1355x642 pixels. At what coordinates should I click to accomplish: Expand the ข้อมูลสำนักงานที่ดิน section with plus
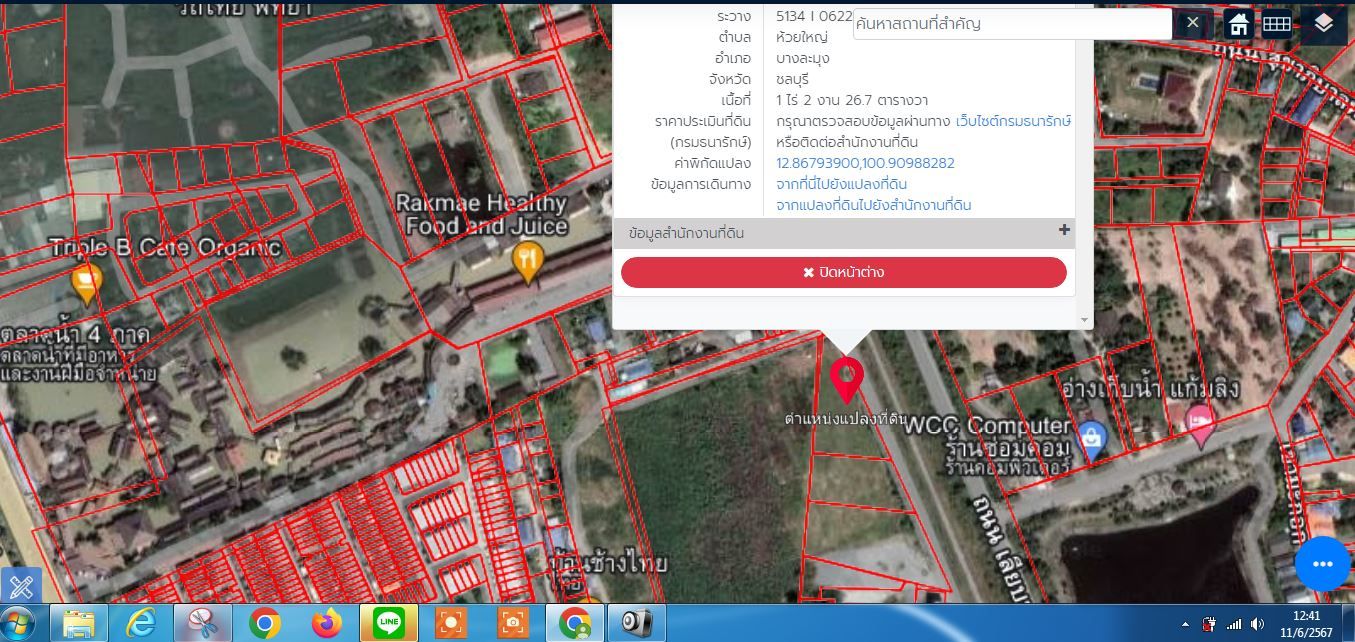click(1064, 231)
